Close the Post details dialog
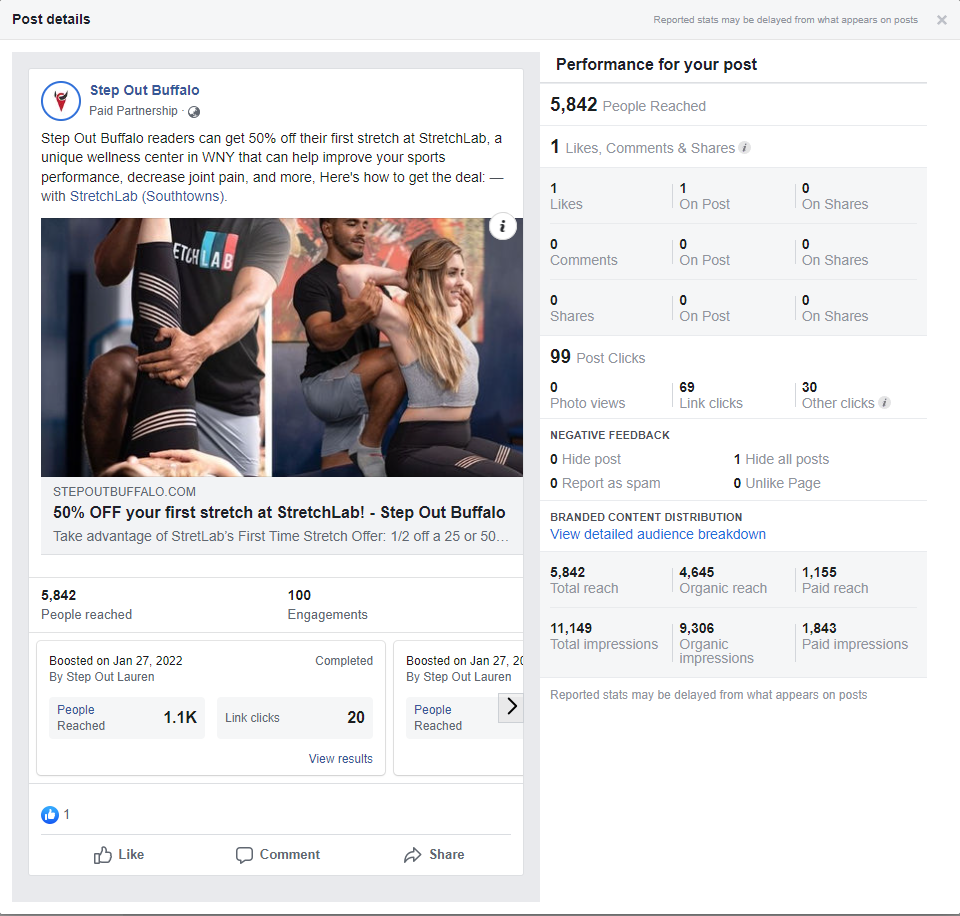 coord(942,20)
